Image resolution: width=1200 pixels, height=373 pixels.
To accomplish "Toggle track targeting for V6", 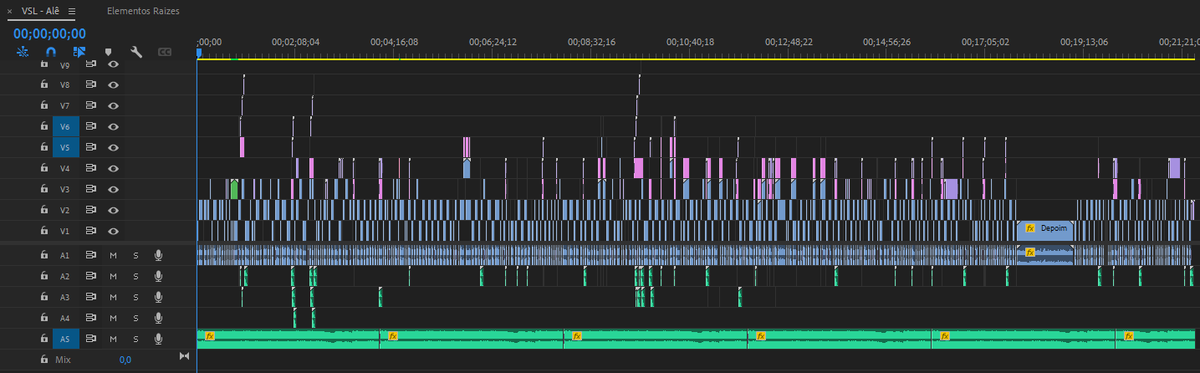I will [x=66, y=126].
